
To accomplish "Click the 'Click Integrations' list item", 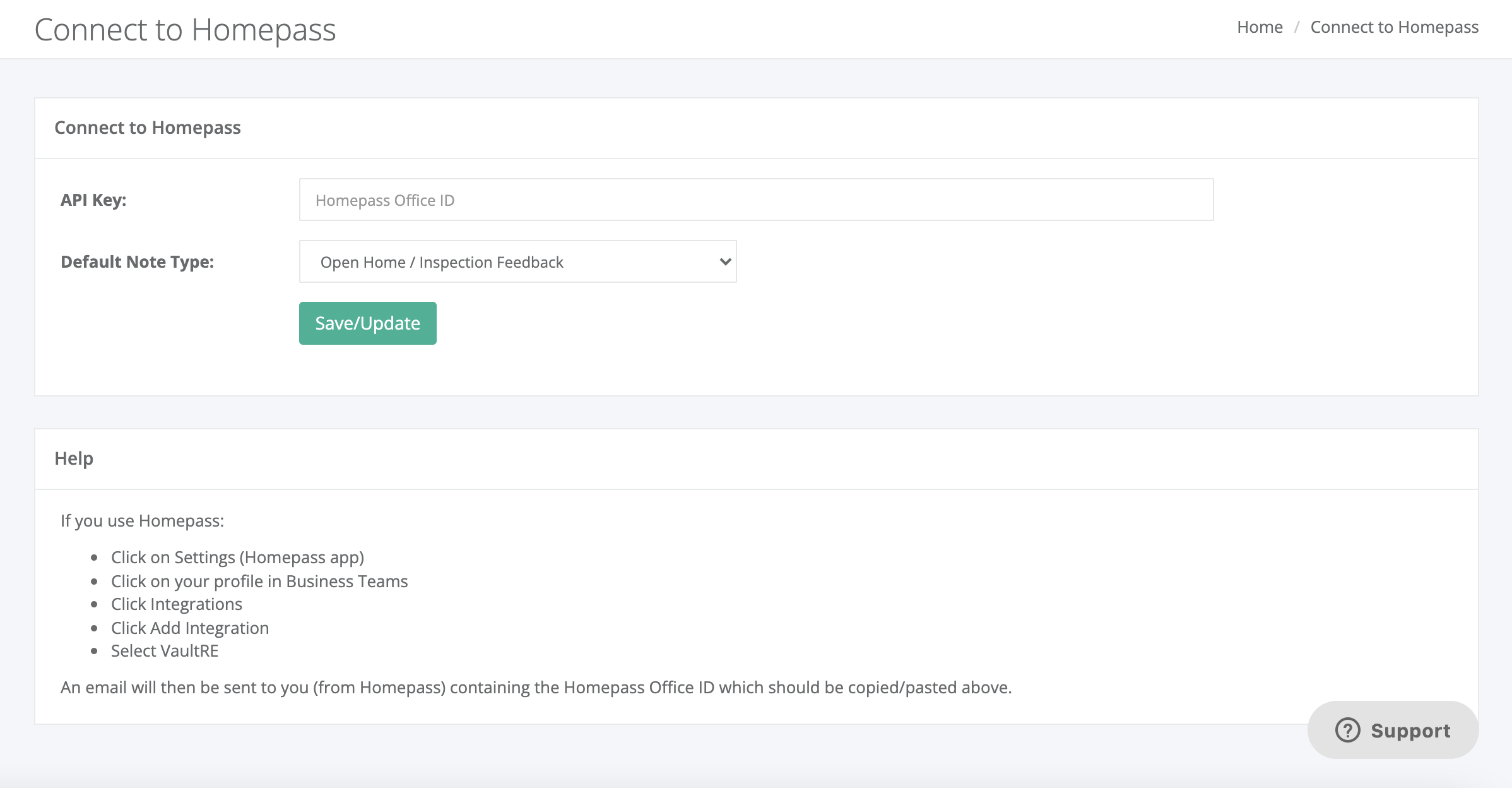I will tap(177, 604).
